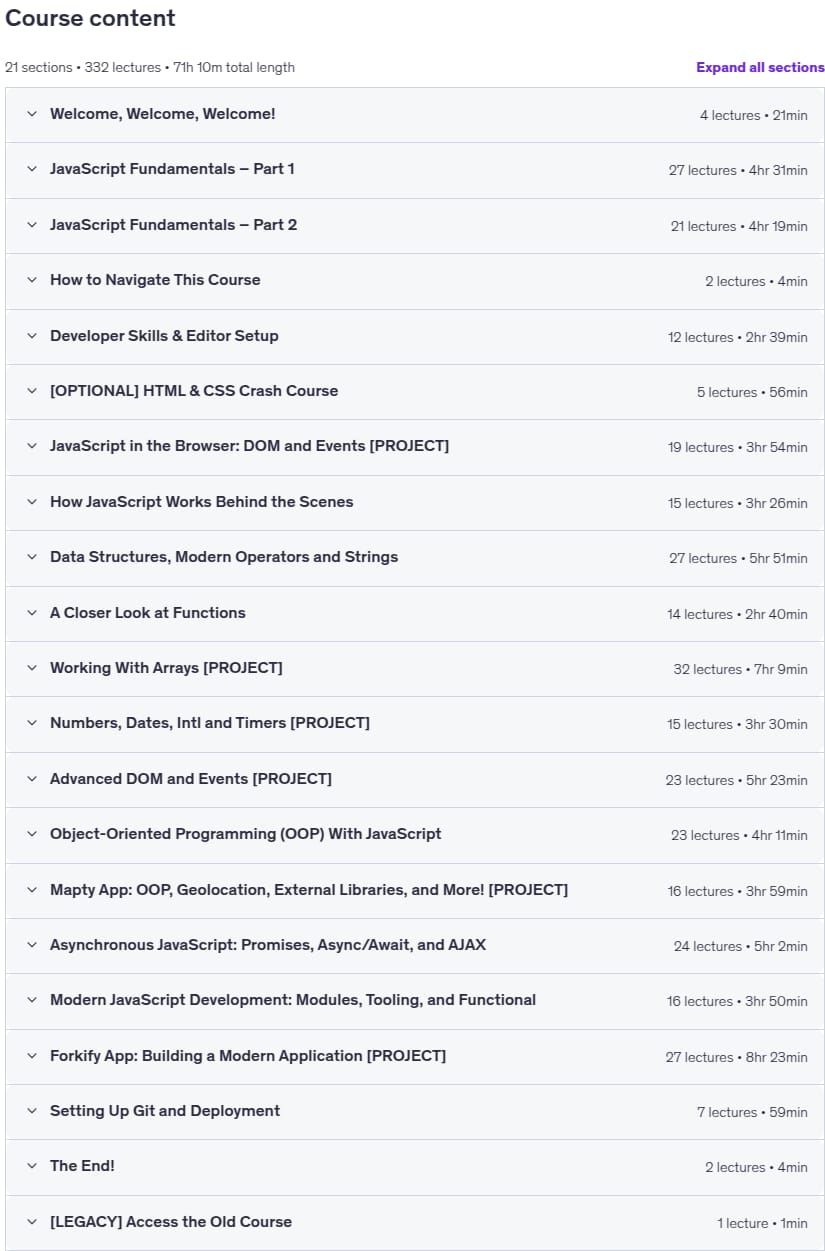Expand chevron beside the Mapty App section
The image size is (825, 1251).
[x=32, y=891]
